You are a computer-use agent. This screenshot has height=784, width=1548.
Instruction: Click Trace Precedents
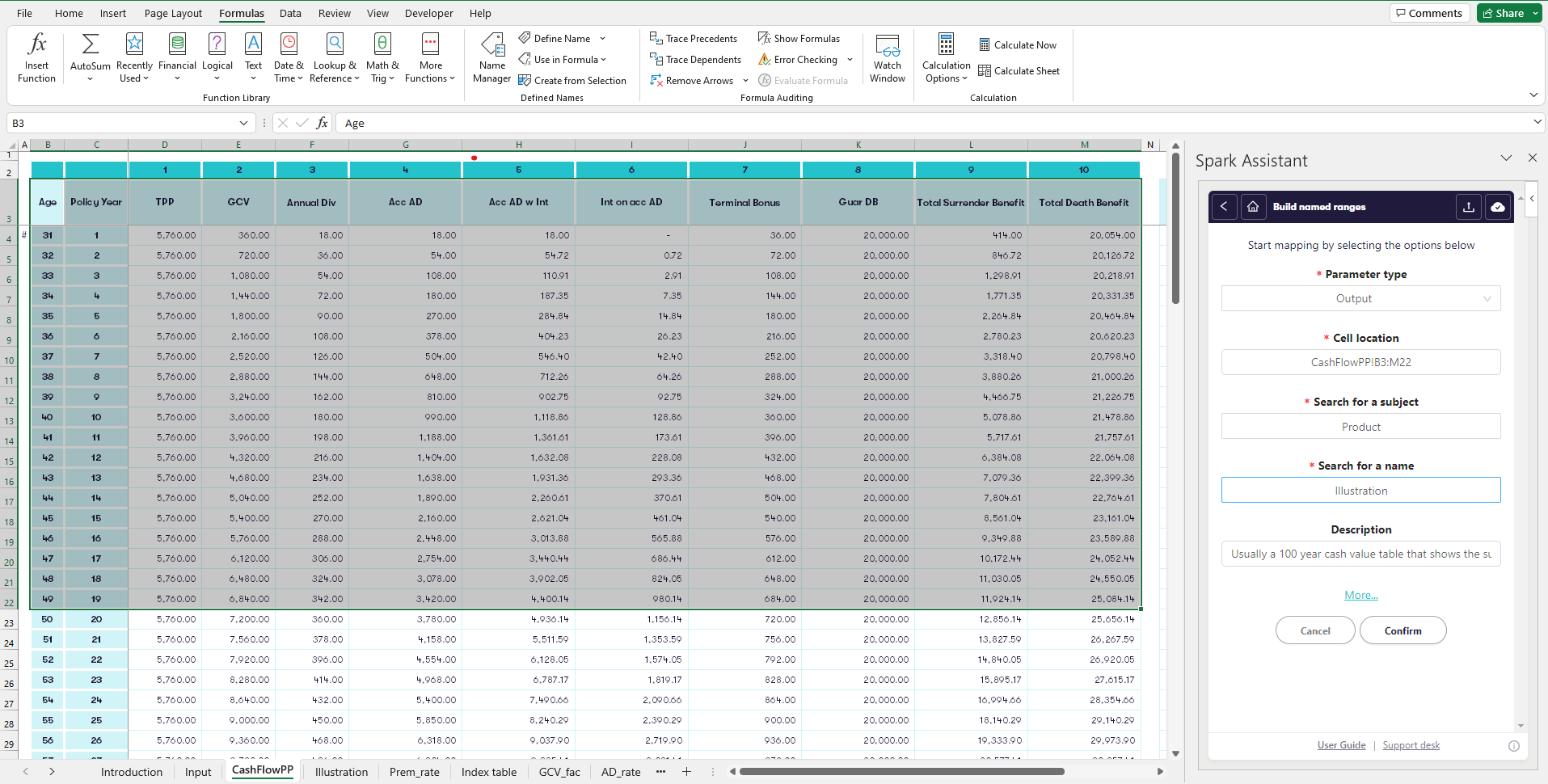pyautogui.click(x=694, y=39)
